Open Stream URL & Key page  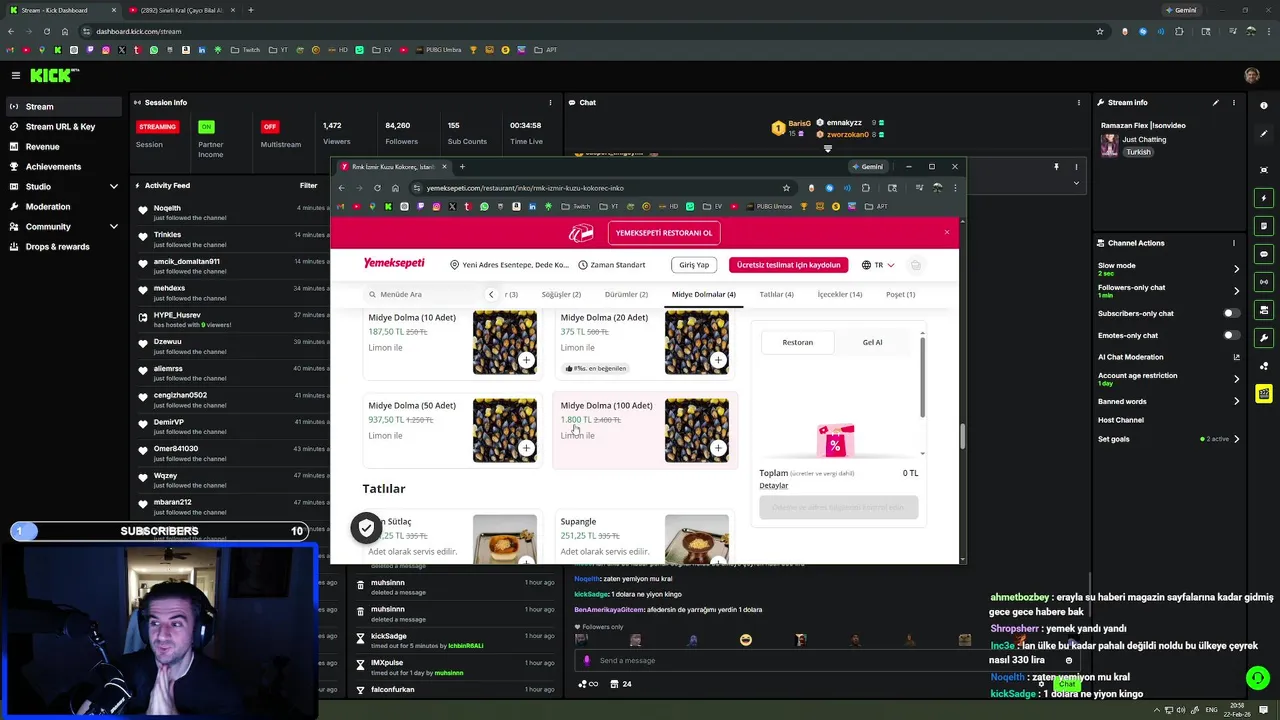(x=60, y=127)
